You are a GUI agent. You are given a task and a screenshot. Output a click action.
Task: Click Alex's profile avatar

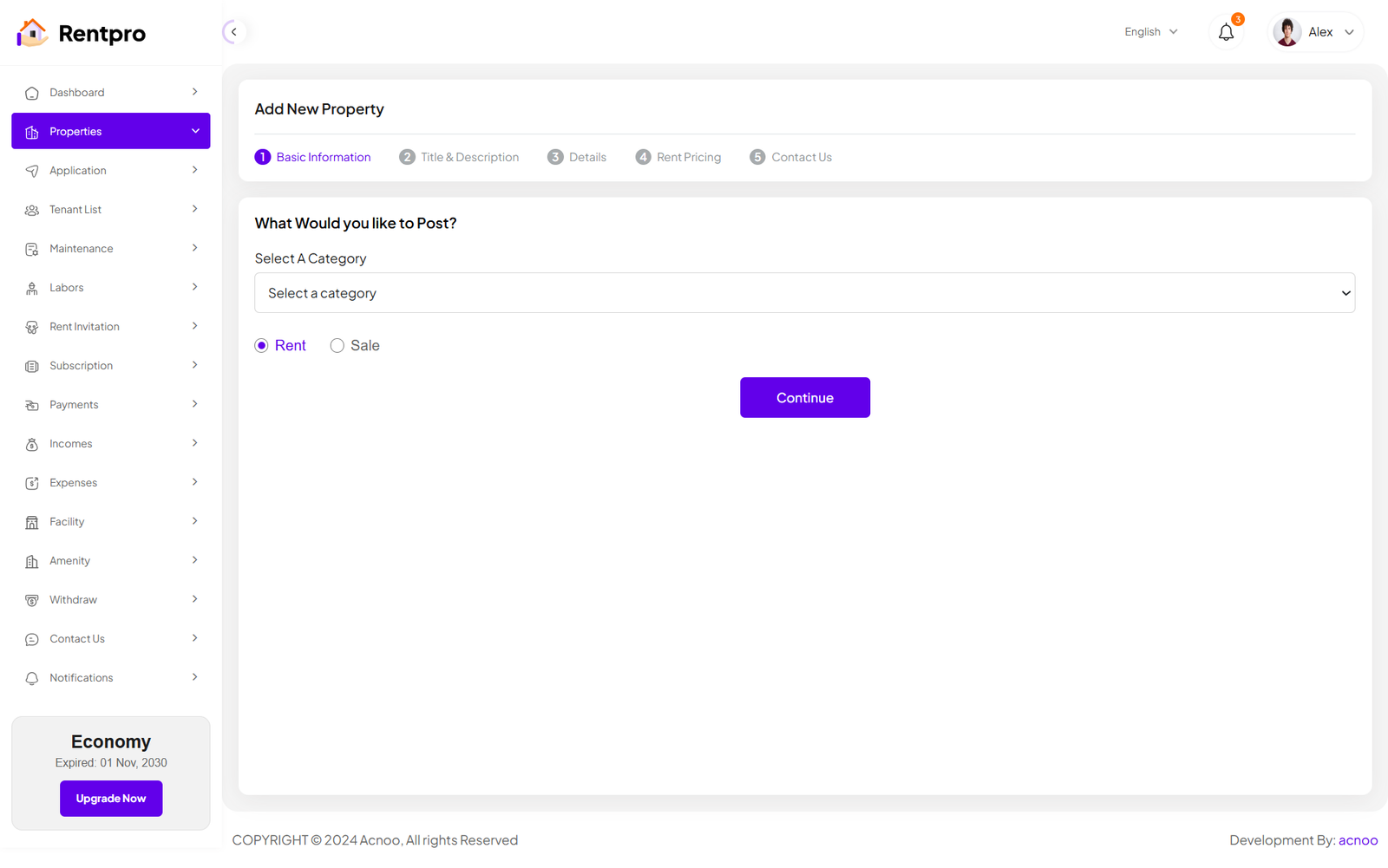click(x=1287, y=32)
